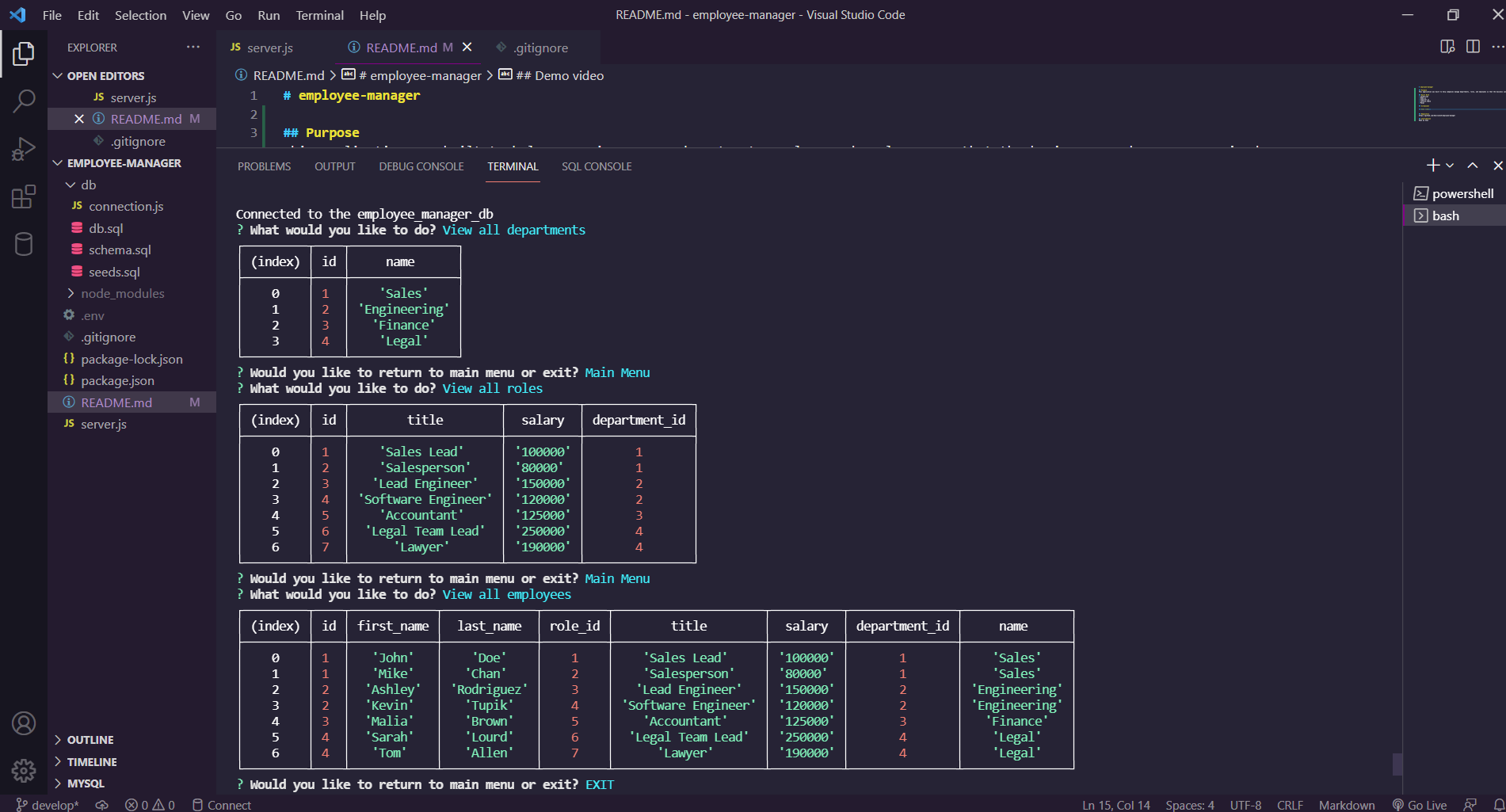This screenshot has height=812, width=1506.
Task: Click the develop branch in status bar
Action: pos(48,805)
